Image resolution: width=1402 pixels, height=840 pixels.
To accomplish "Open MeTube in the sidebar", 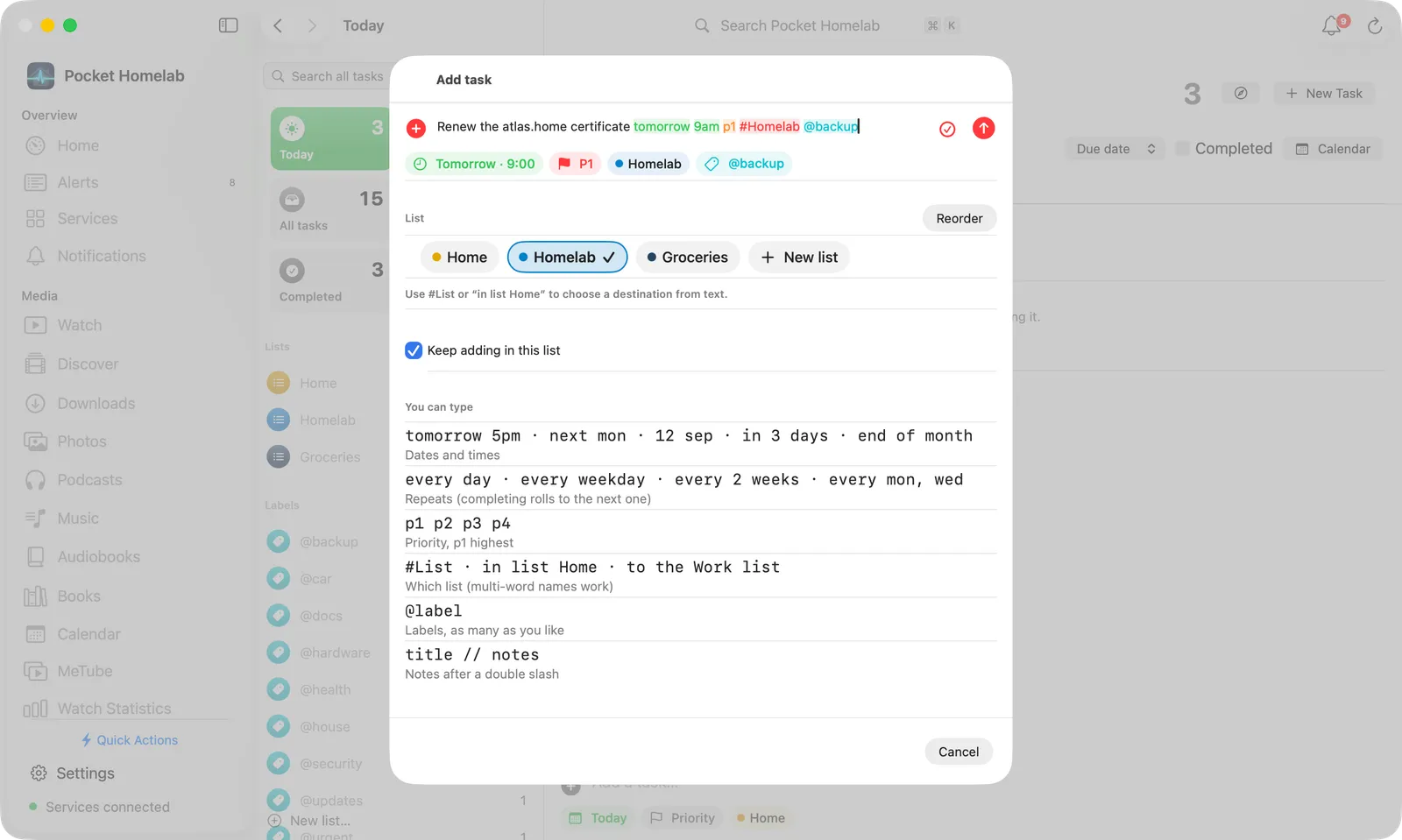I will pyautogui.click(x=84, y=671).
